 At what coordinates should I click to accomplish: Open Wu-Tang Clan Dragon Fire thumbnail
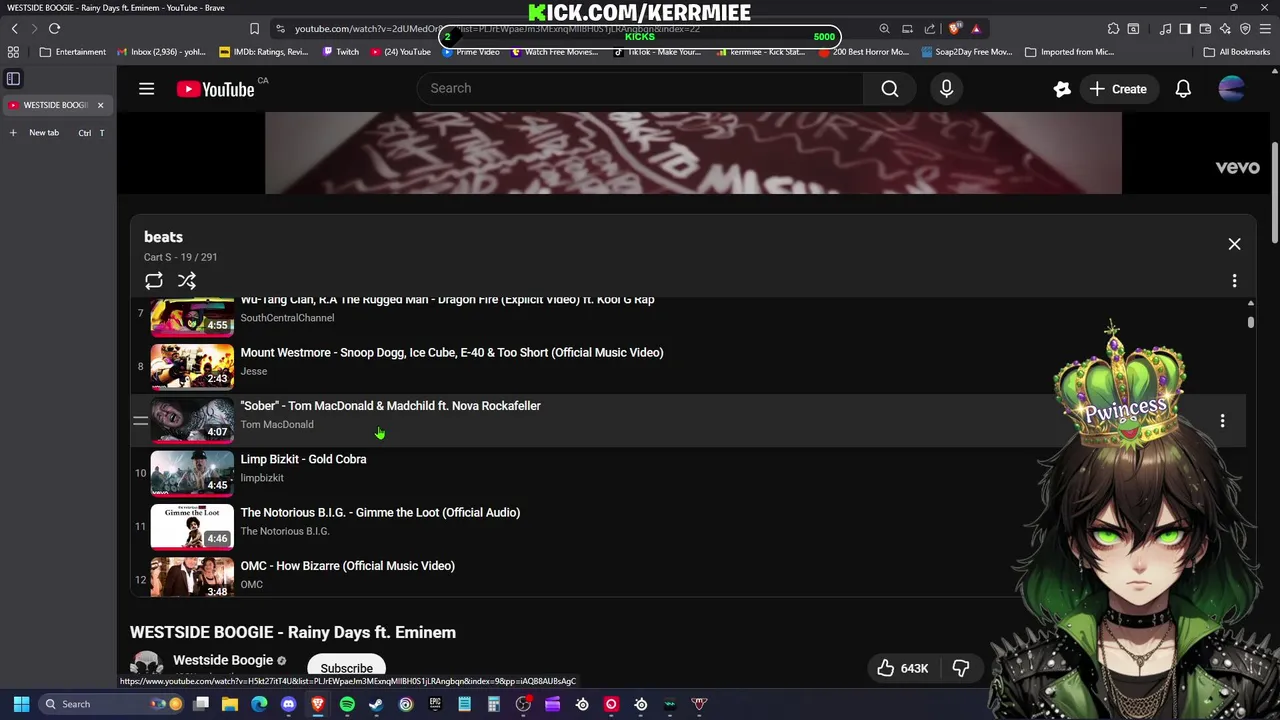pyautogui.click(x=192, y=317)
